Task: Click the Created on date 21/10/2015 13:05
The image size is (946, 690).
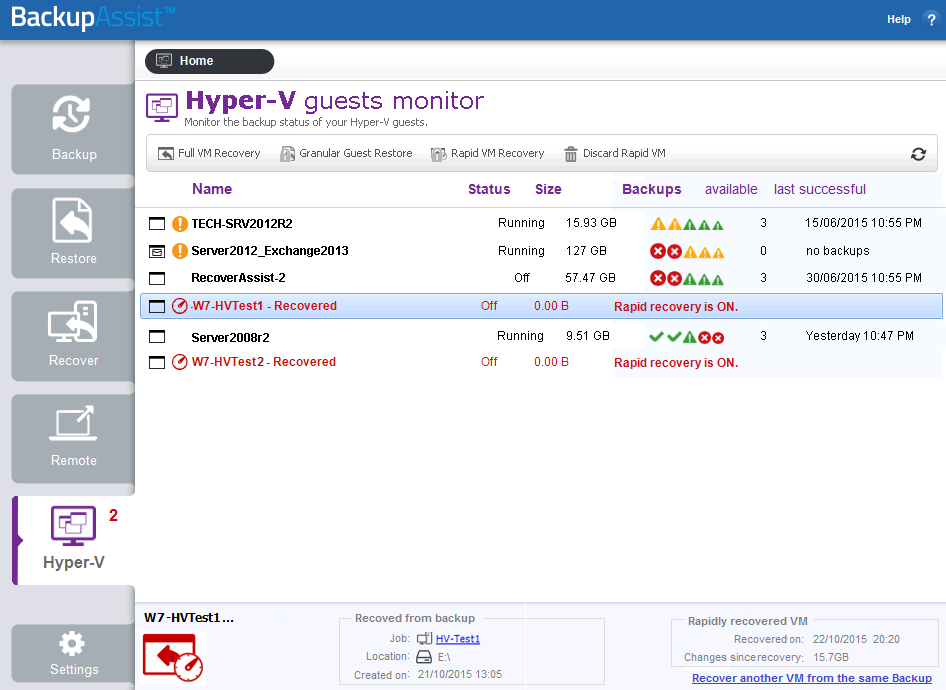Action: [x=460, y=674]
